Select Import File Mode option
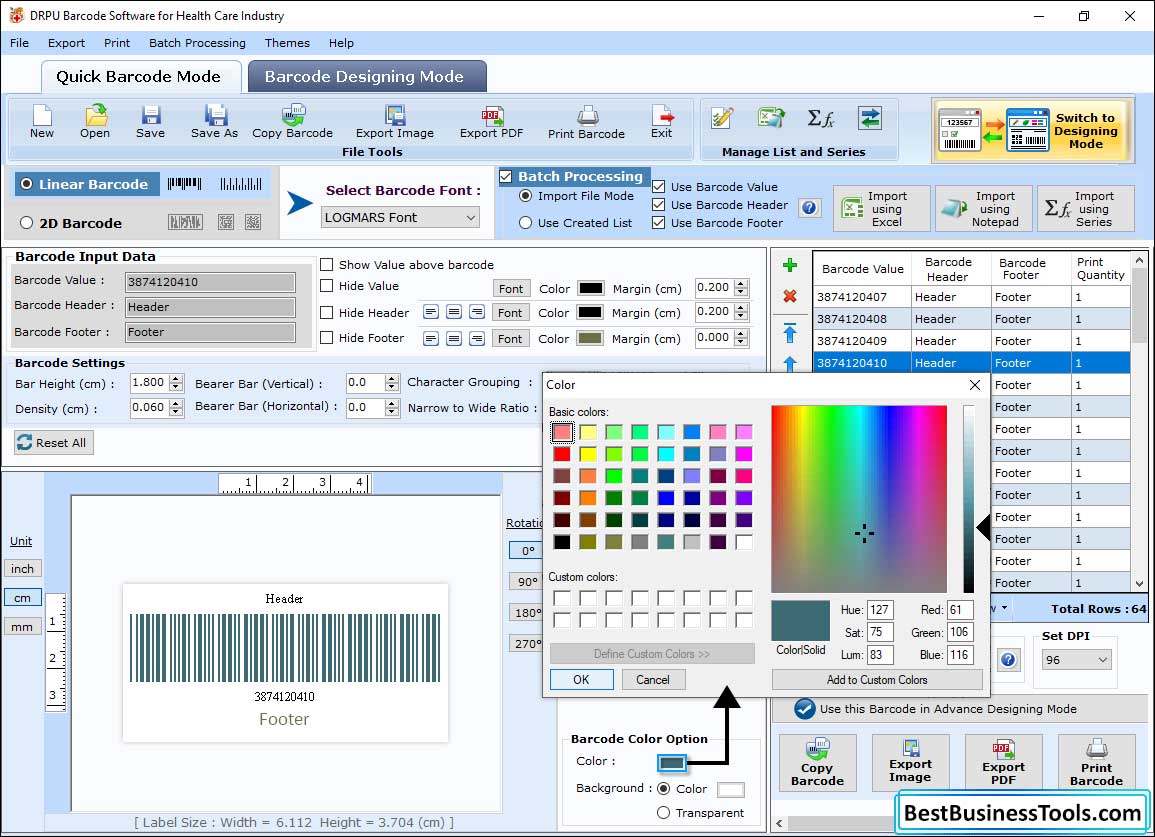The image size is (1155, 837). pos(525,196)
